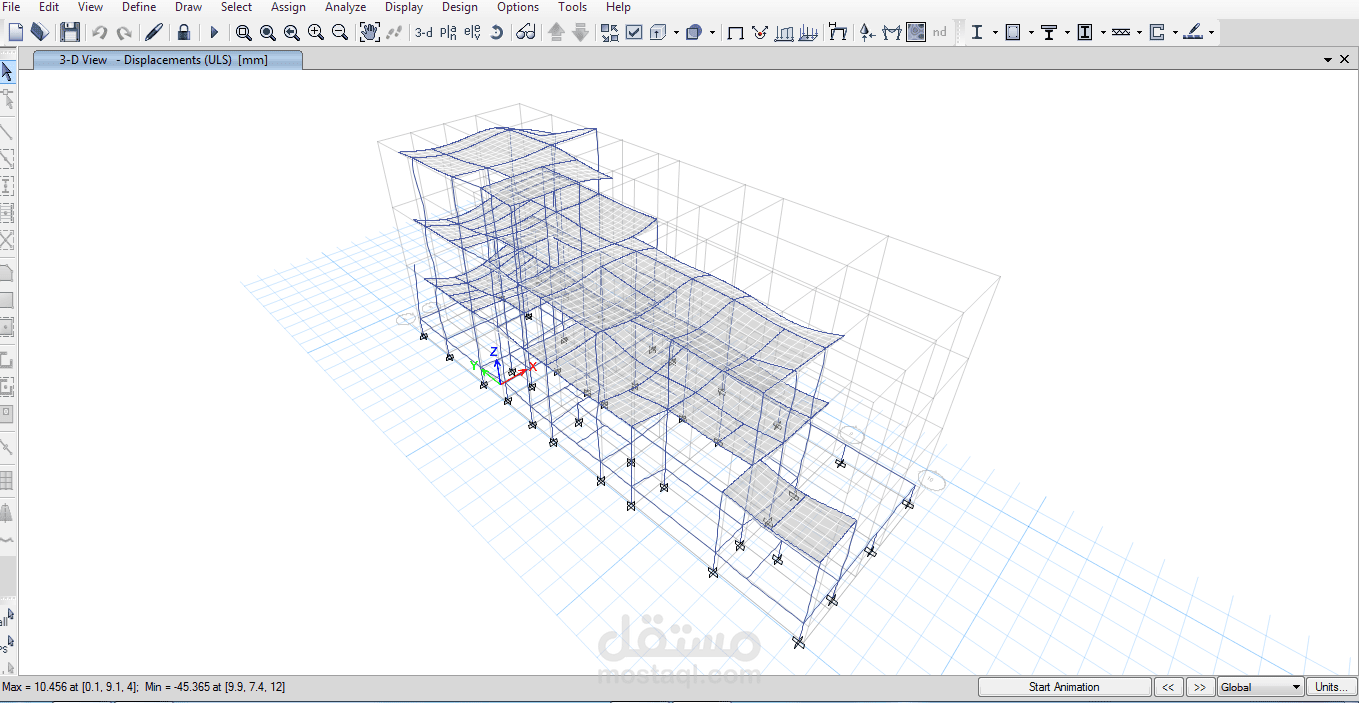Open the Design menu
Viewport: 1359px width, 703px height.
[x=459, y=7]
